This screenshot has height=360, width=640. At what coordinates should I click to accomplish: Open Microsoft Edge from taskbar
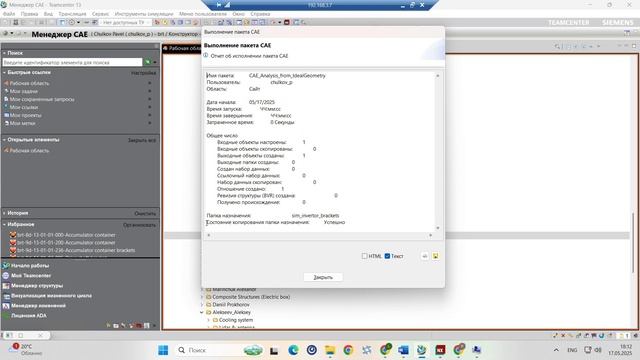pyautogui.click(x=293, y=350)
